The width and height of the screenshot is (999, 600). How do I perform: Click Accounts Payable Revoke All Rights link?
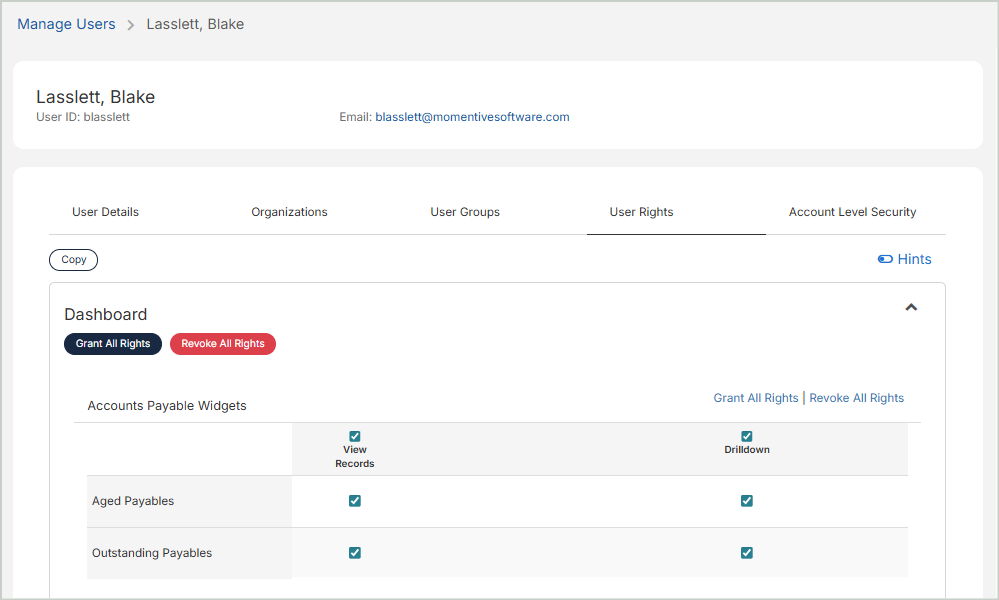856,398
